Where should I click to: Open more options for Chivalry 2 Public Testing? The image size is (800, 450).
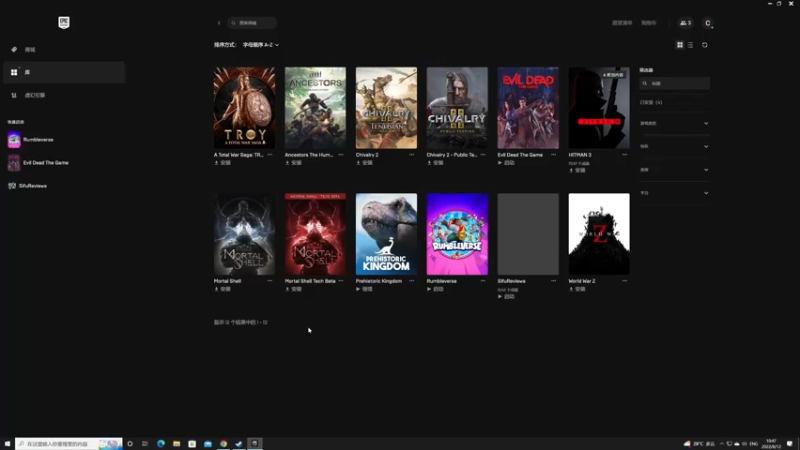[x=483, y=155]
